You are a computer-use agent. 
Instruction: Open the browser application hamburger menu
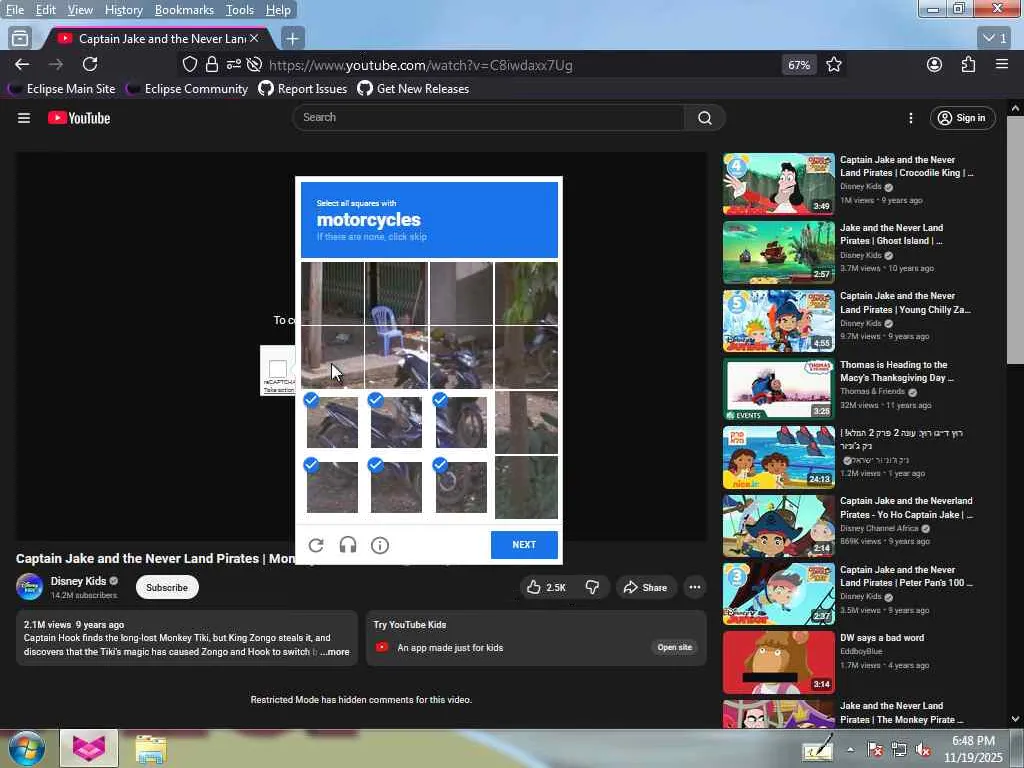pos(1001,64)
